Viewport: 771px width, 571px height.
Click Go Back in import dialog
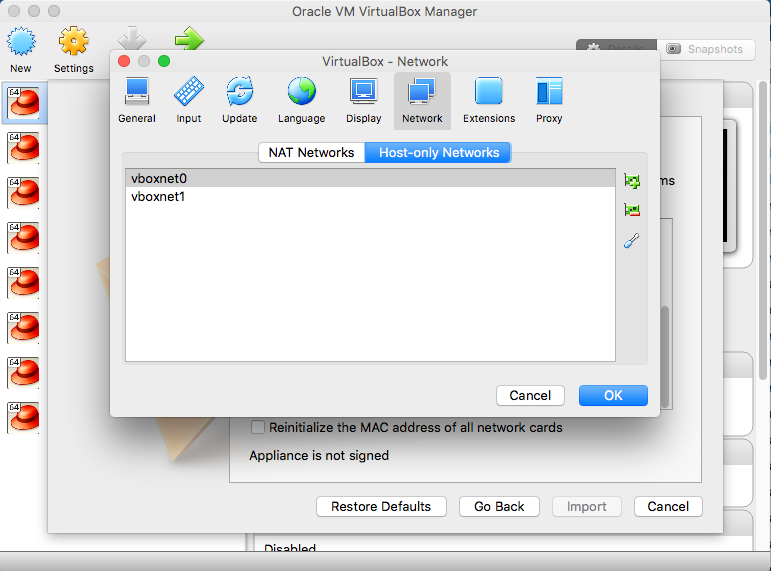tap(499, 507)
